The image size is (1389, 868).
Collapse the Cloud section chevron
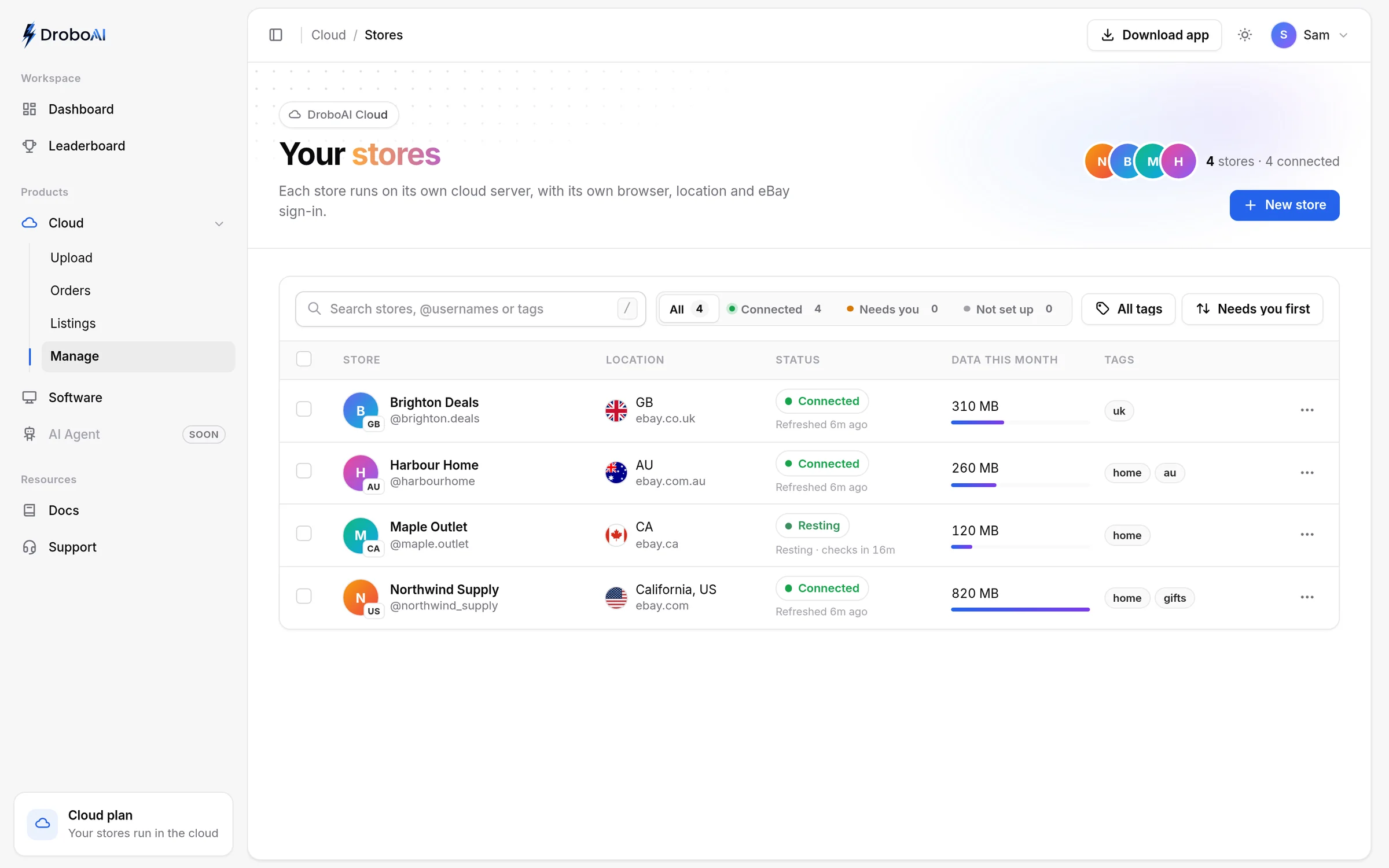click(x=219, y=223)
